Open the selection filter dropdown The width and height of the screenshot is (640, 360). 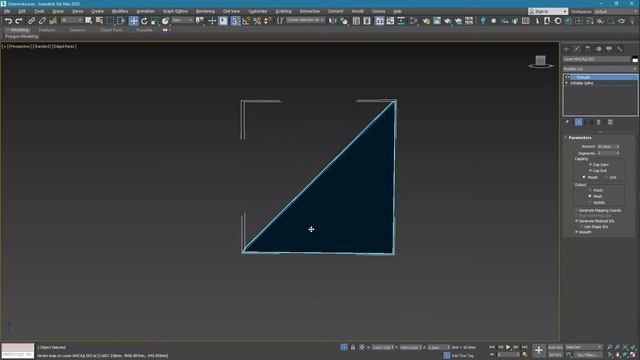click(71, 20)
